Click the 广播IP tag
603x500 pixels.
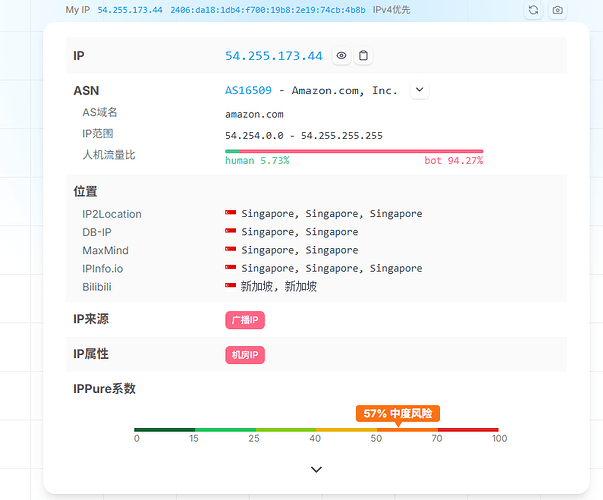click(x=245, y=320)
